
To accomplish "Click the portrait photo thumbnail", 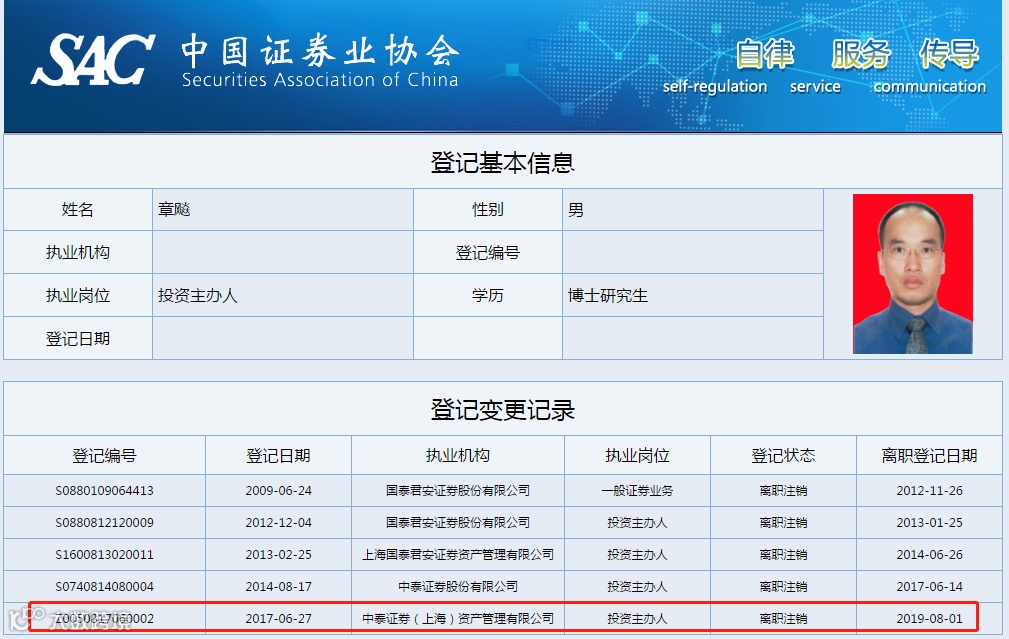I will 912,273.
